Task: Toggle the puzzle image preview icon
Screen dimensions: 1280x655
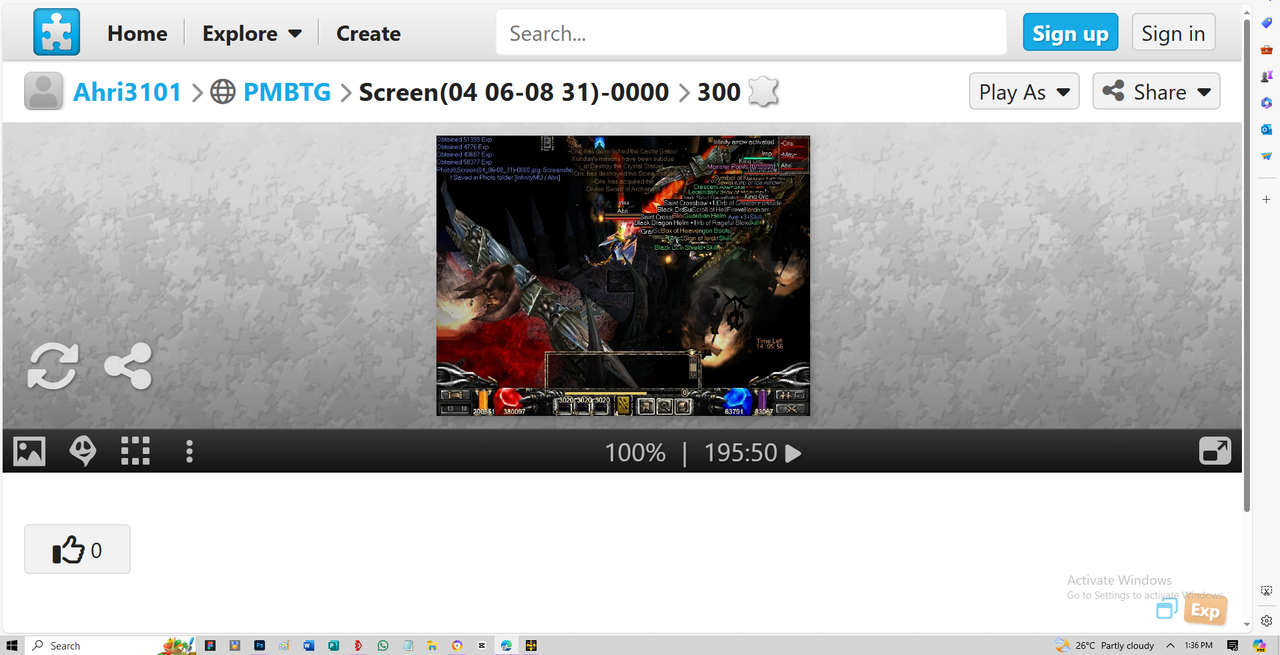Action: pos(29,452)
